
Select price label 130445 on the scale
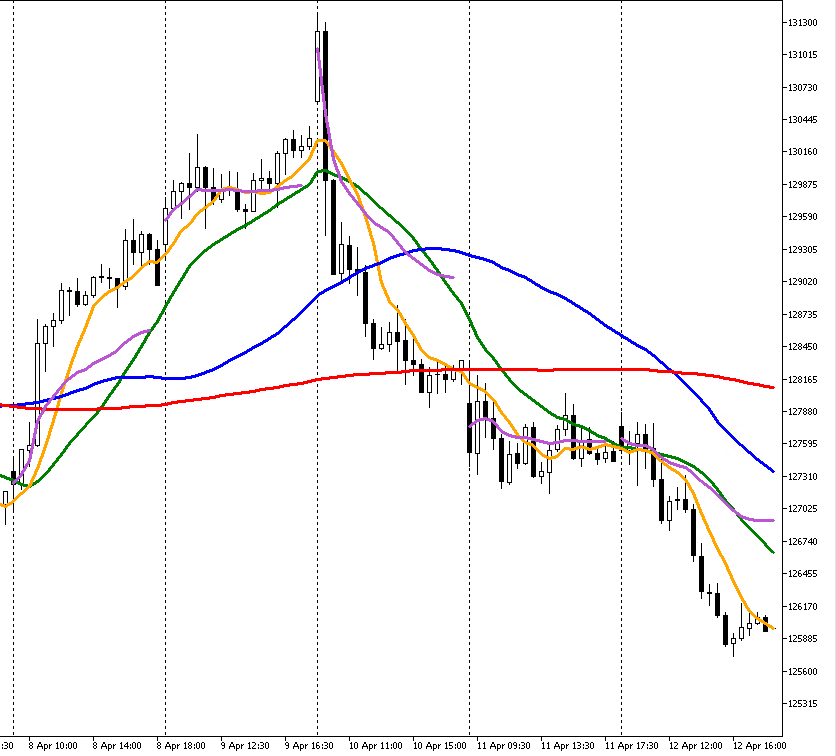pos(802,120)
